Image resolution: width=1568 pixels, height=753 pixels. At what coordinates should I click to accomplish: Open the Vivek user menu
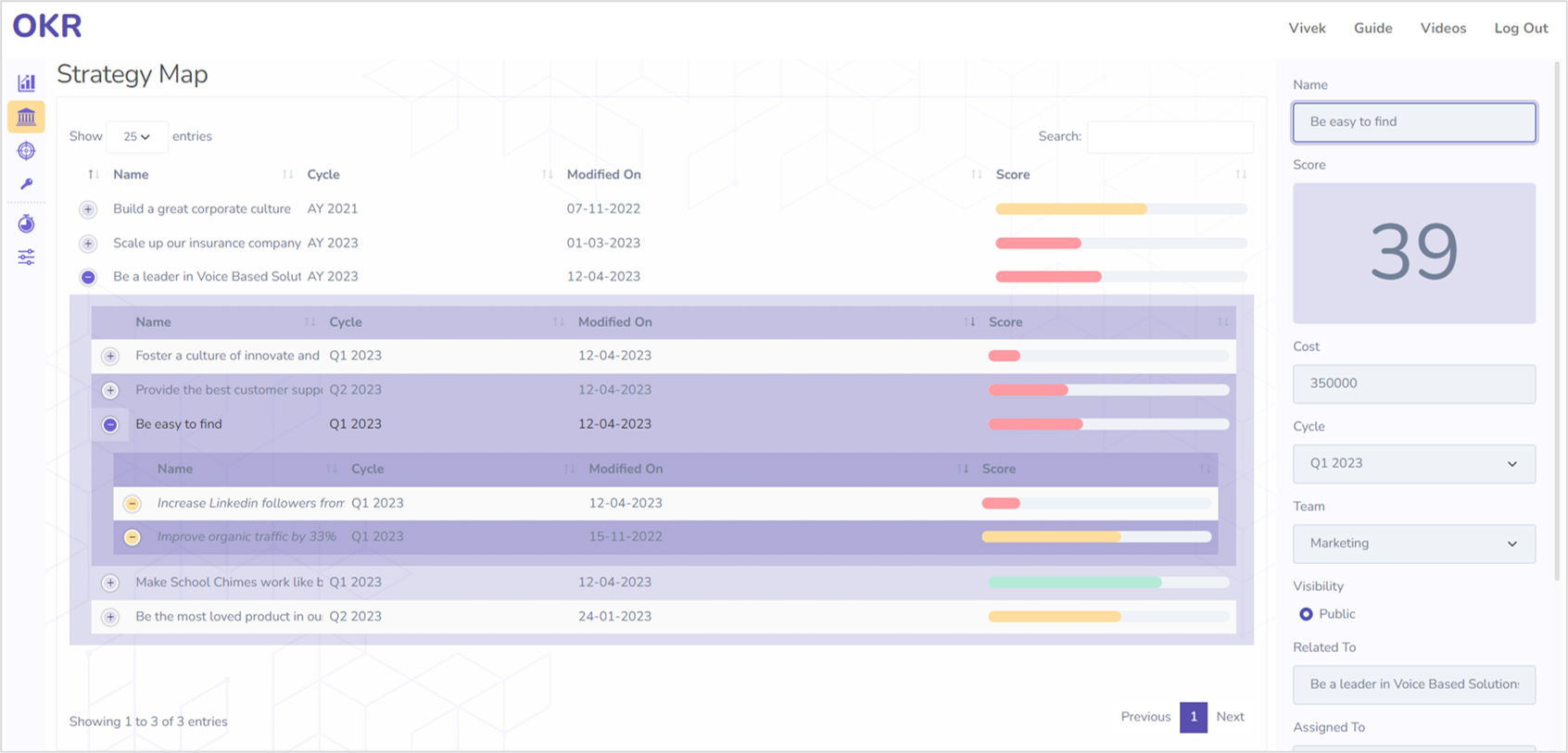point(1307,29)
